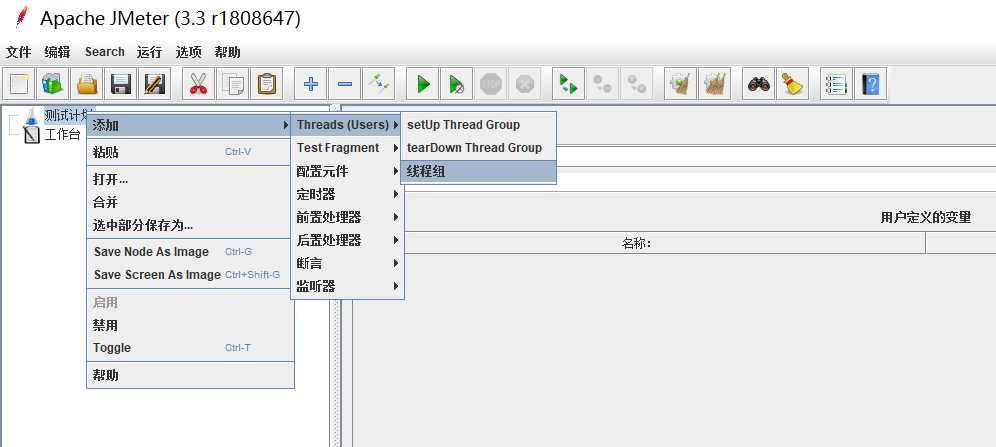Click the Toggle enable/disable toolbar icon

(379, 84)
